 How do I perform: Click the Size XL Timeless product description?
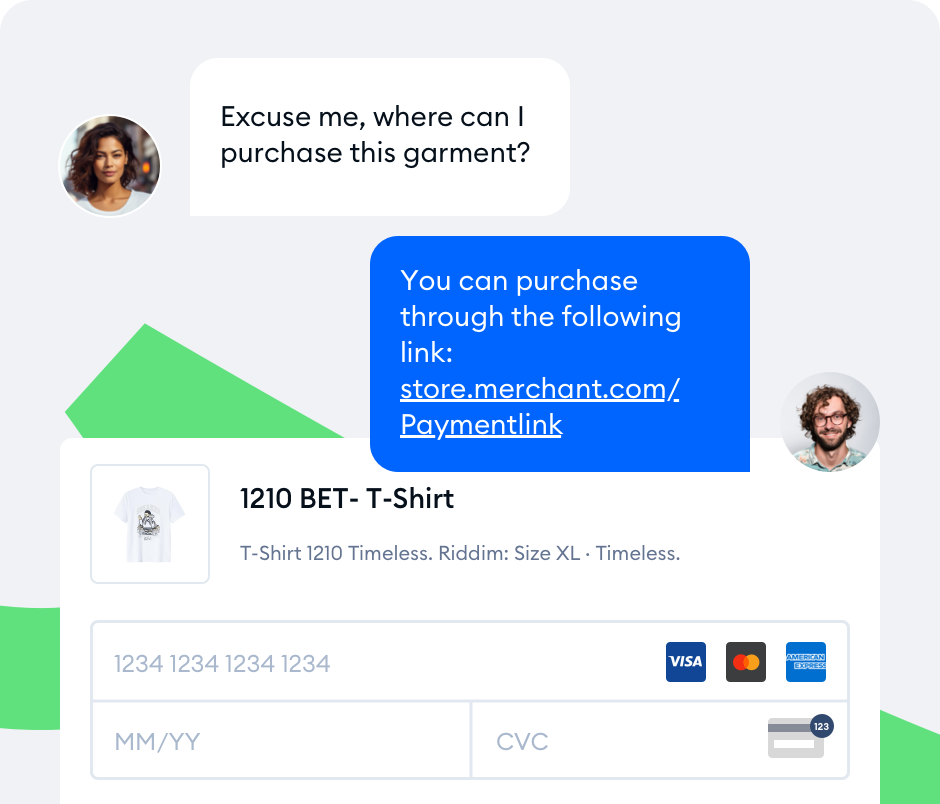pos(460,553)
